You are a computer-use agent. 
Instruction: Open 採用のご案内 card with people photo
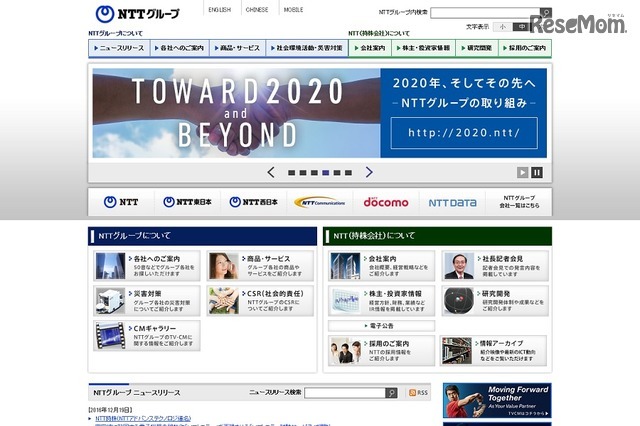tap(382, 351)
